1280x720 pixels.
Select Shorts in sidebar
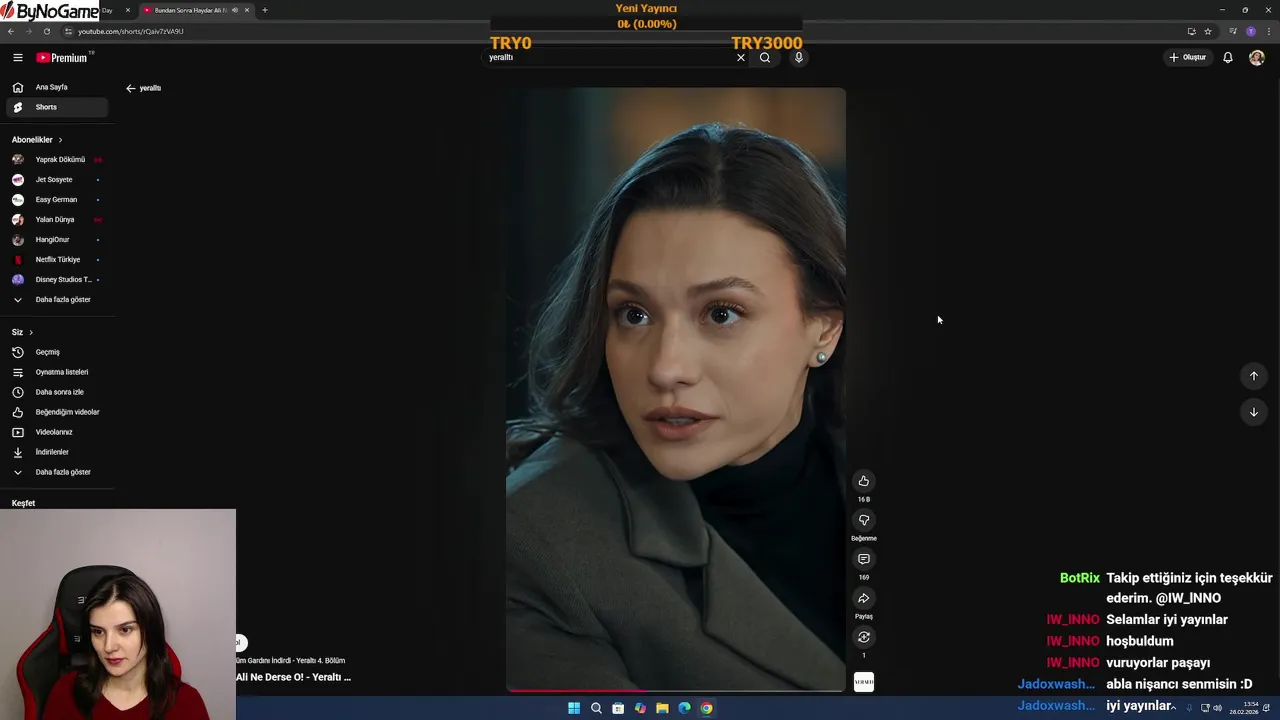click(x=57, y=107)
